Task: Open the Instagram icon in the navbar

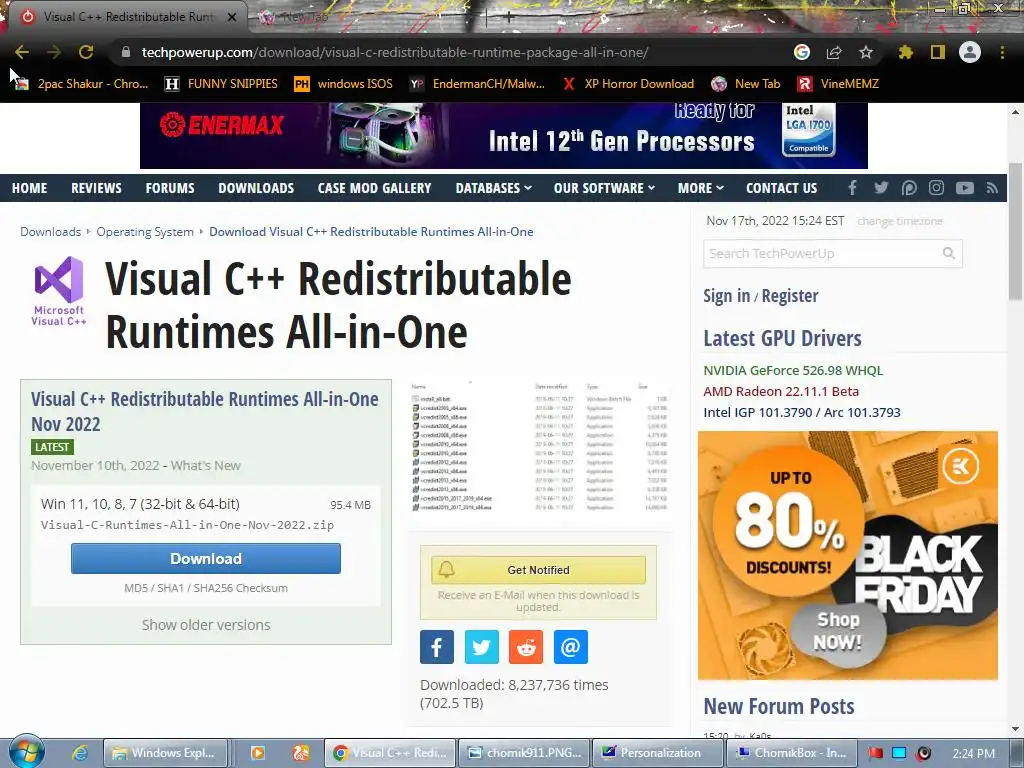Action: [936, 188]
